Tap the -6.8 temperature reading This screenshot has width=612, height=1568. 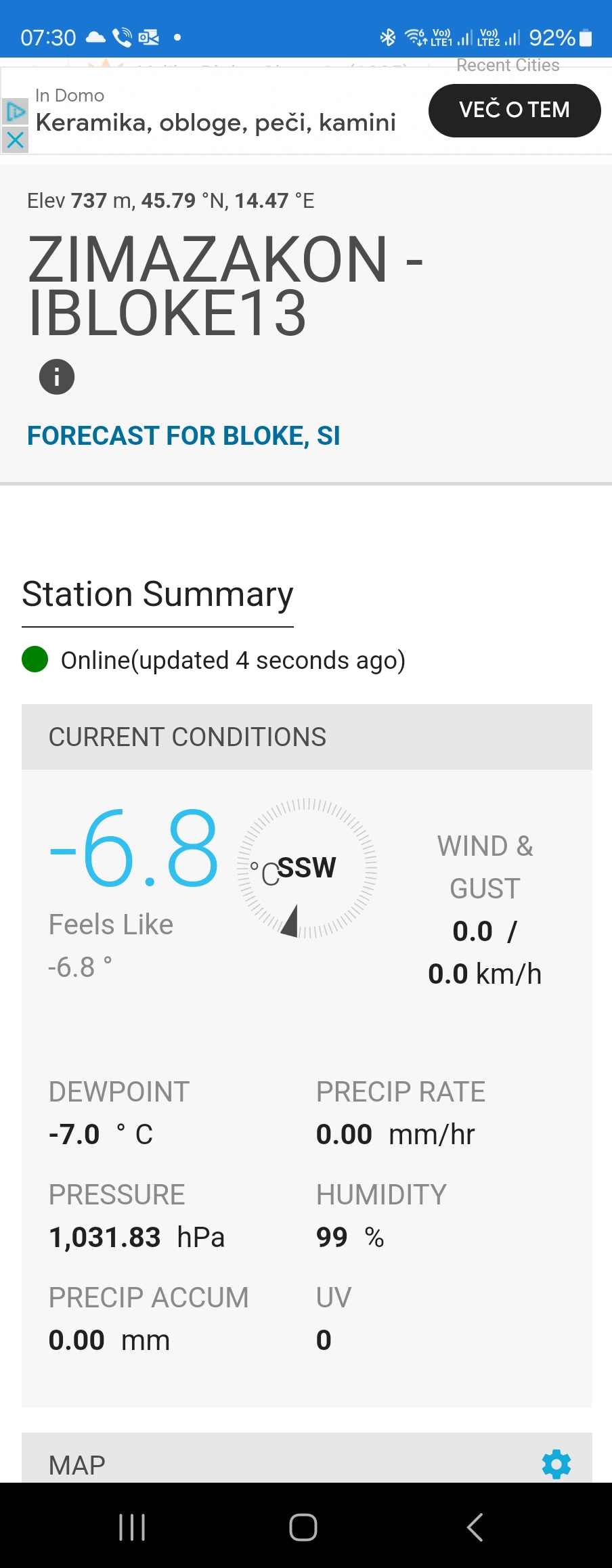pyautogui.click(x=134, y=849)
